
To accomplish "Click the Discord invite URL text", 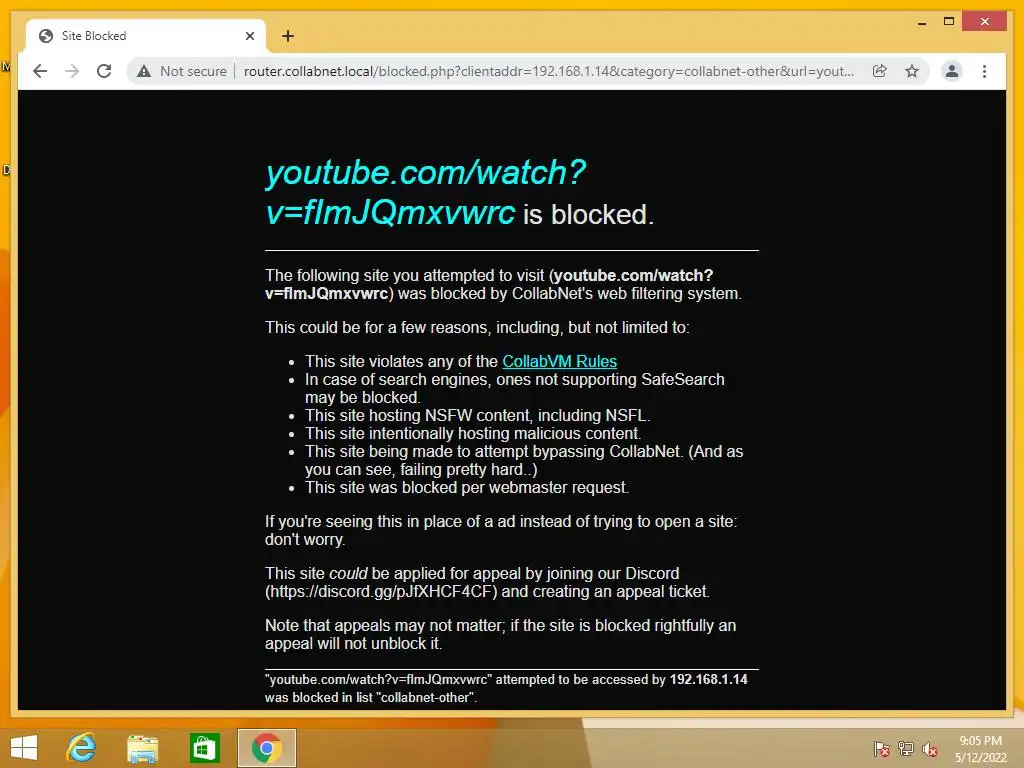I will click(x=381, y=592).
